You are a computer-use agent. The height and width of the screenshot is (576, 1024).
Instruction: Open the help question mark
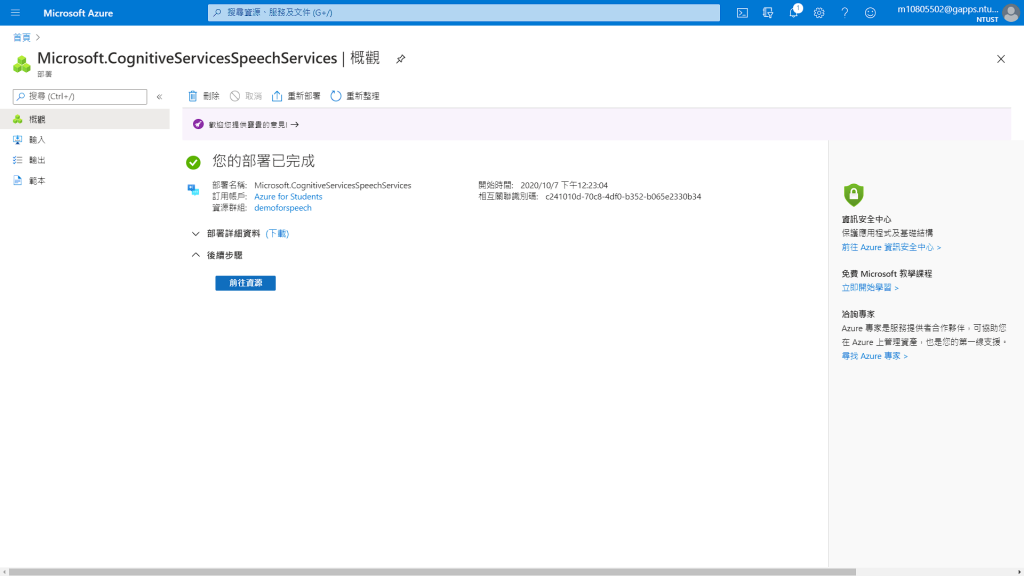[x=844, y=12]
